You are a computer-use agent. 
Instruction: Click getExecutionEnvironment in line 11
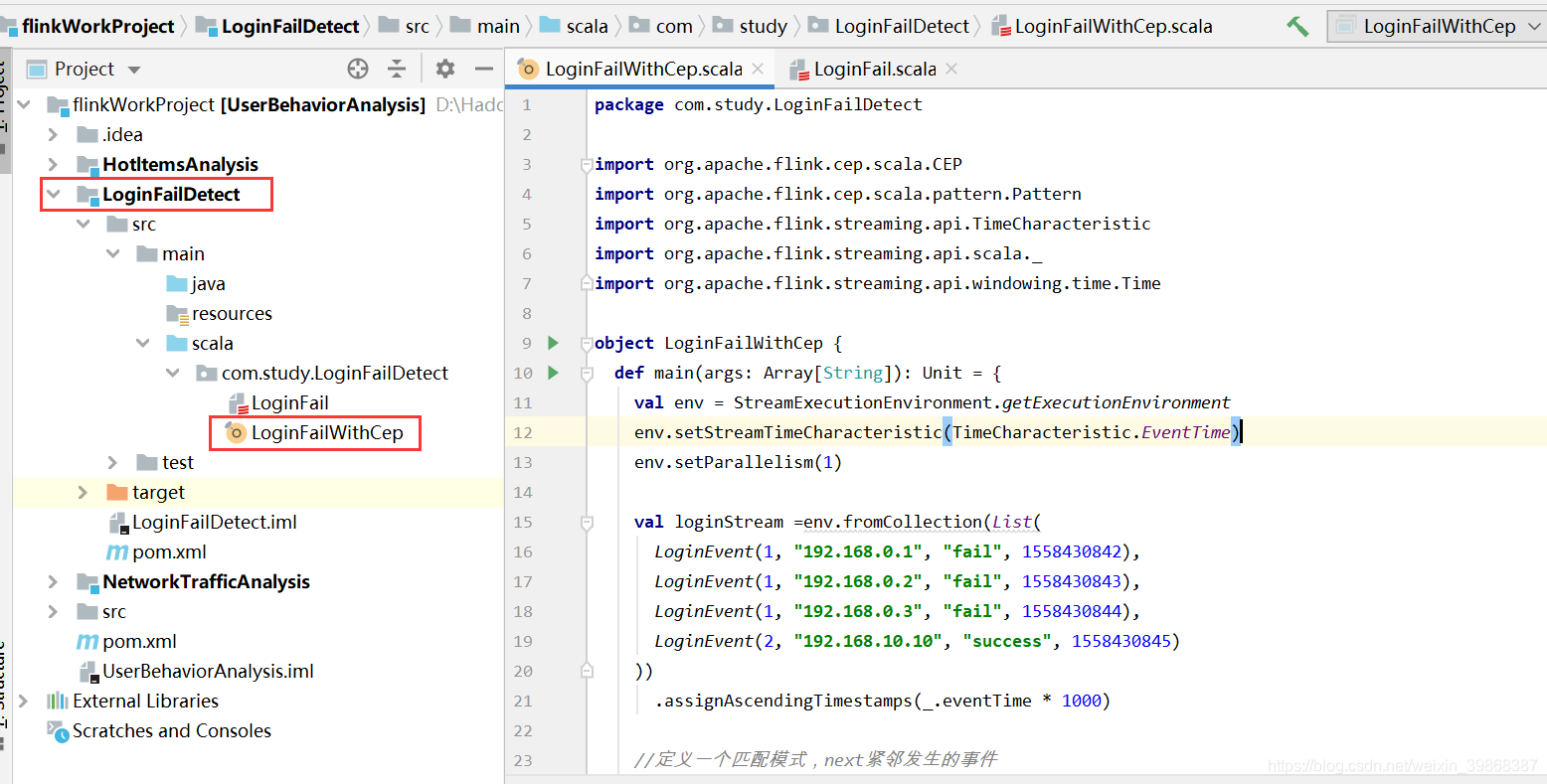click(x=1116, y=402)
